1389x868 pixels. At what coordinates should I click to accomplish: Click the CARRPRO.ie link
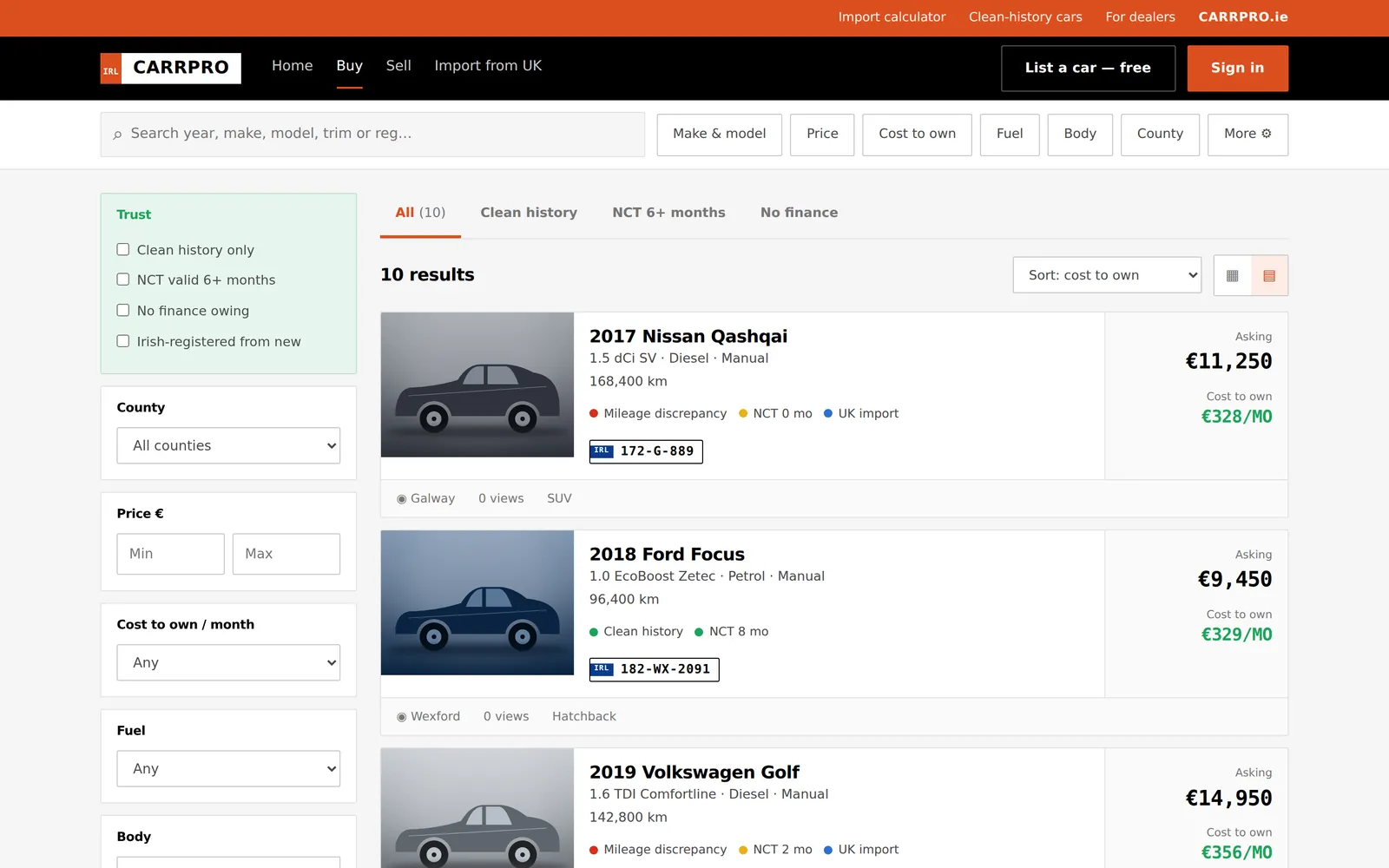click(x=1243, y=17)
